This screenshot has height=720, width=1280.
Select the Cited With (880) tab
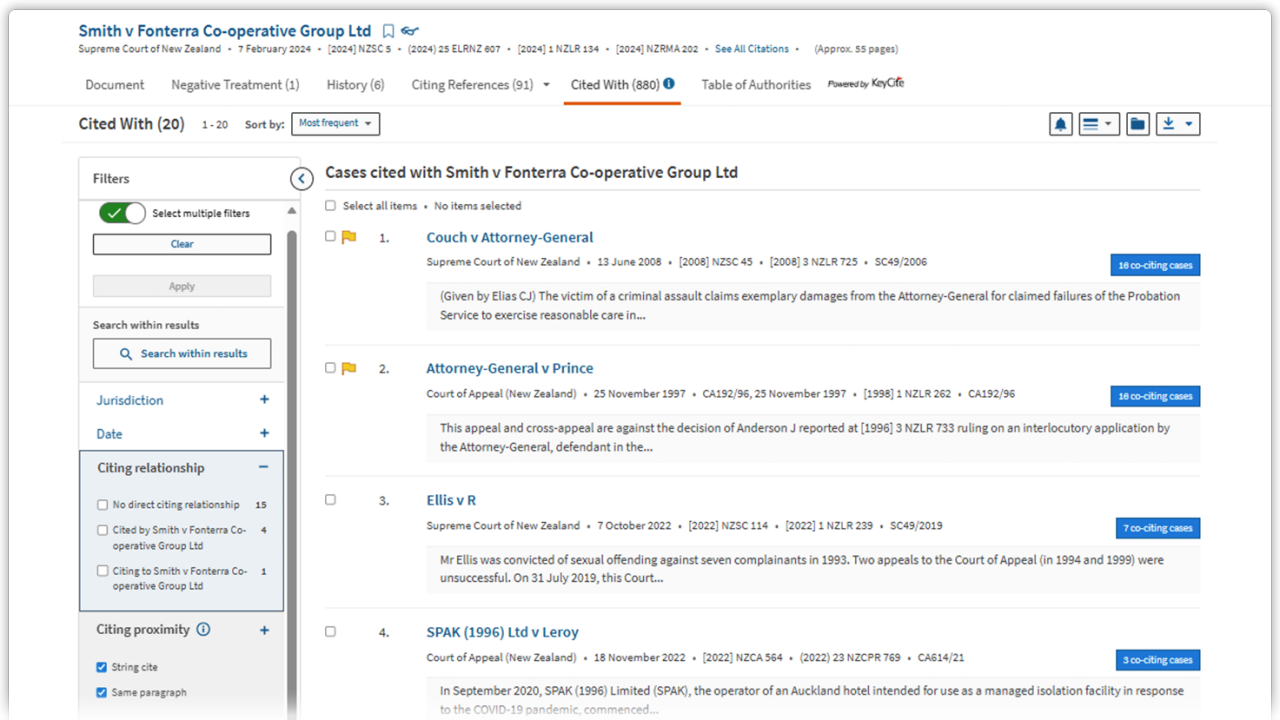[x=615, y=85]
